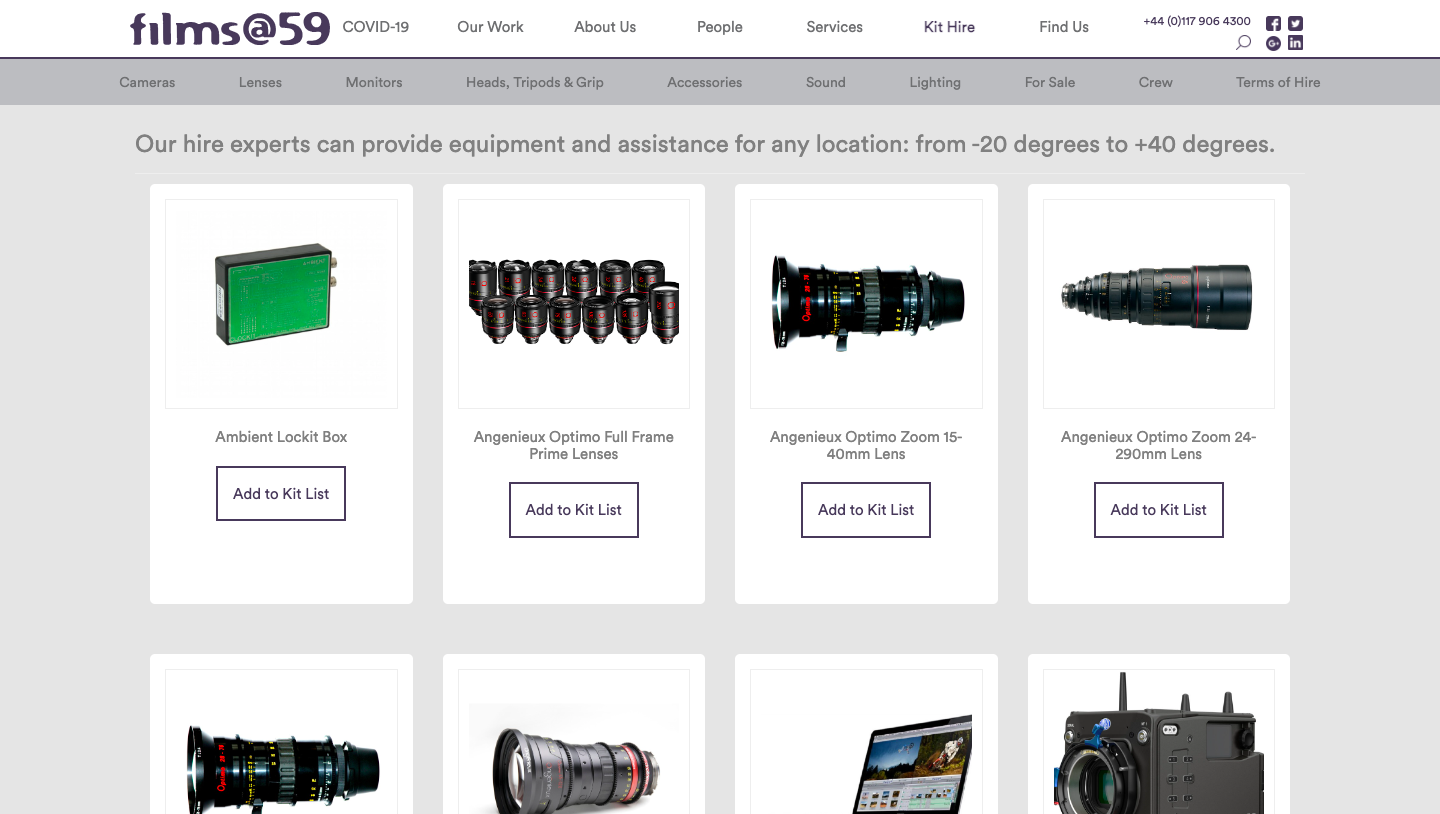Browse the Sound category
1440x814 pixels.
click(826, 82)
